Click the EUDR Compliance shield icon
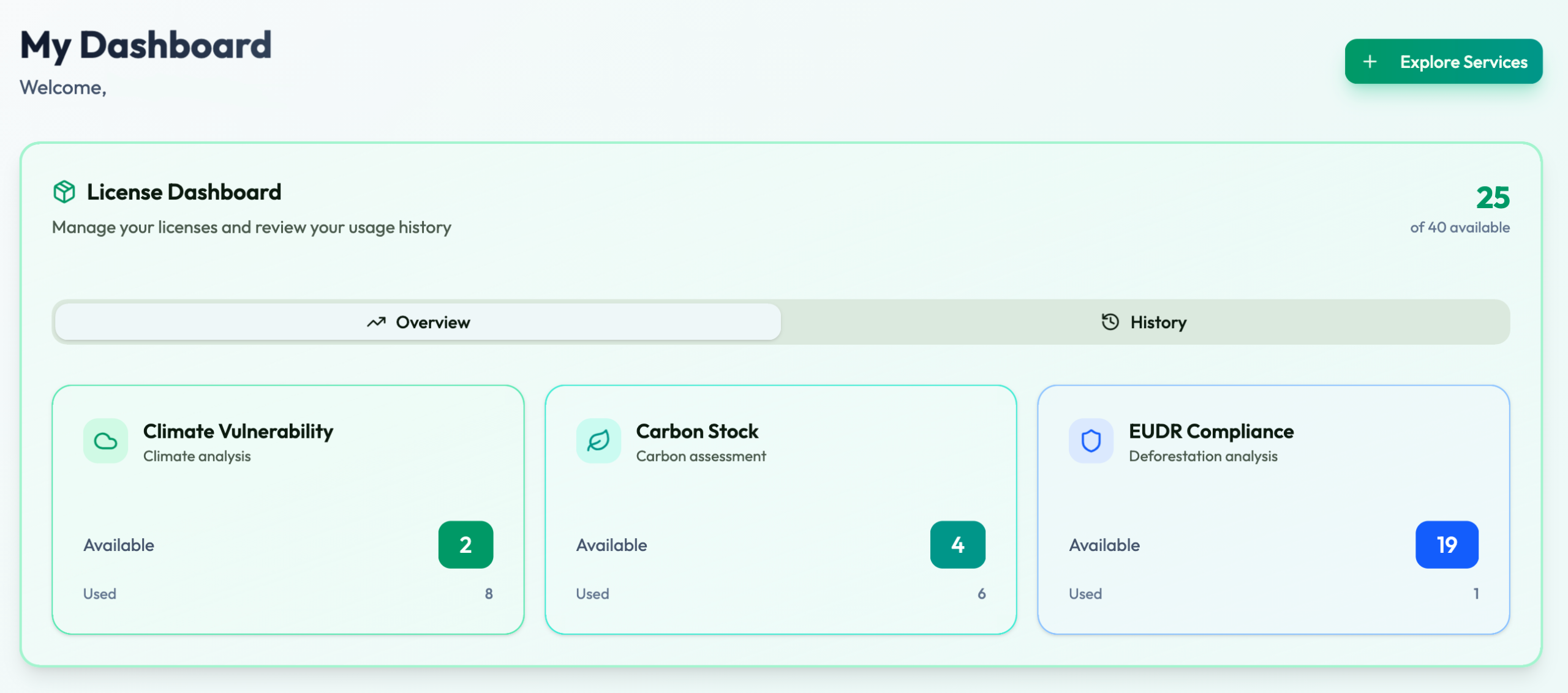Viewport: 1568px width, 693px height. tap(1091, 441)
